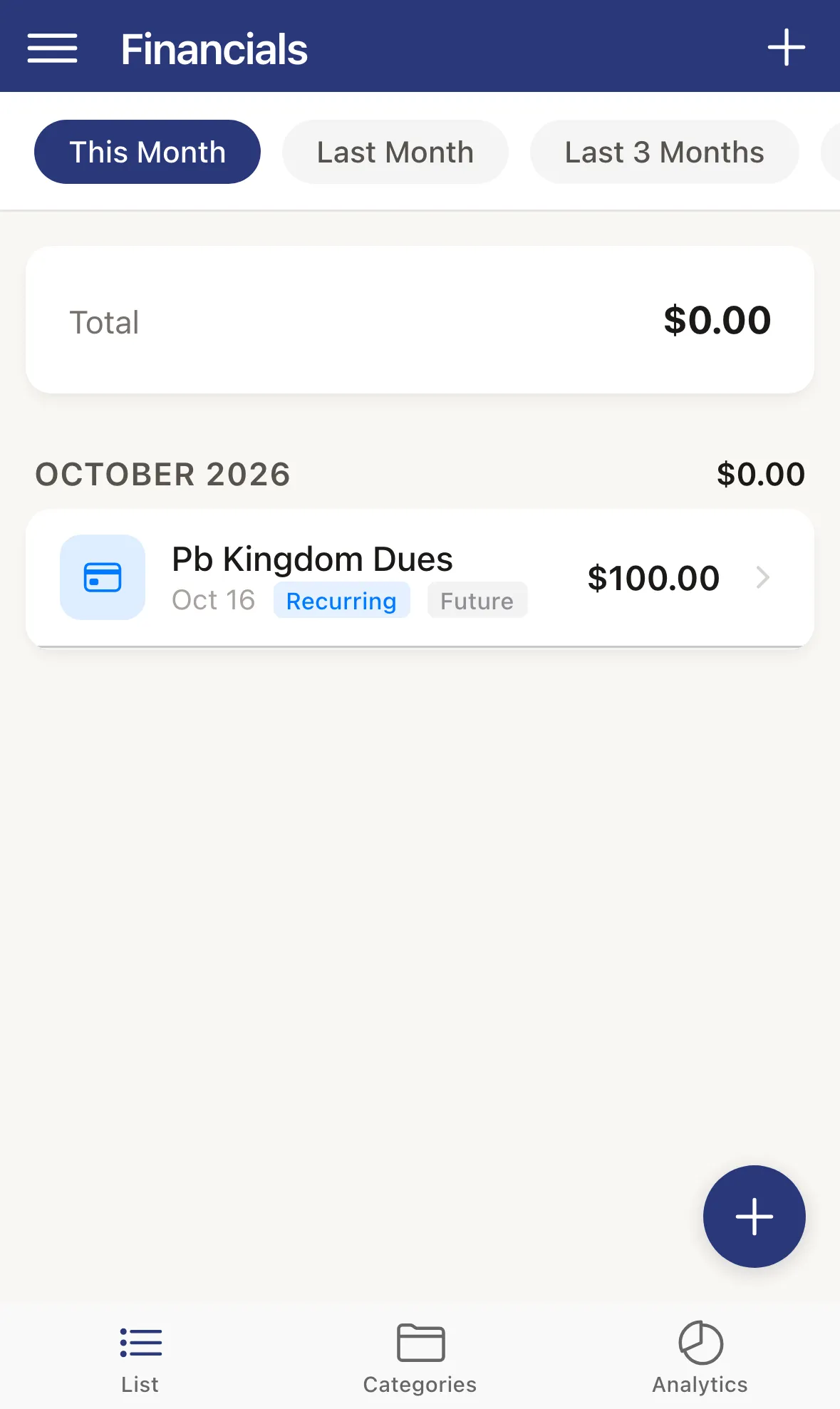840x1409 pixels.
Task: Switch to the Analytics tab label
Action: point(700,1384)
